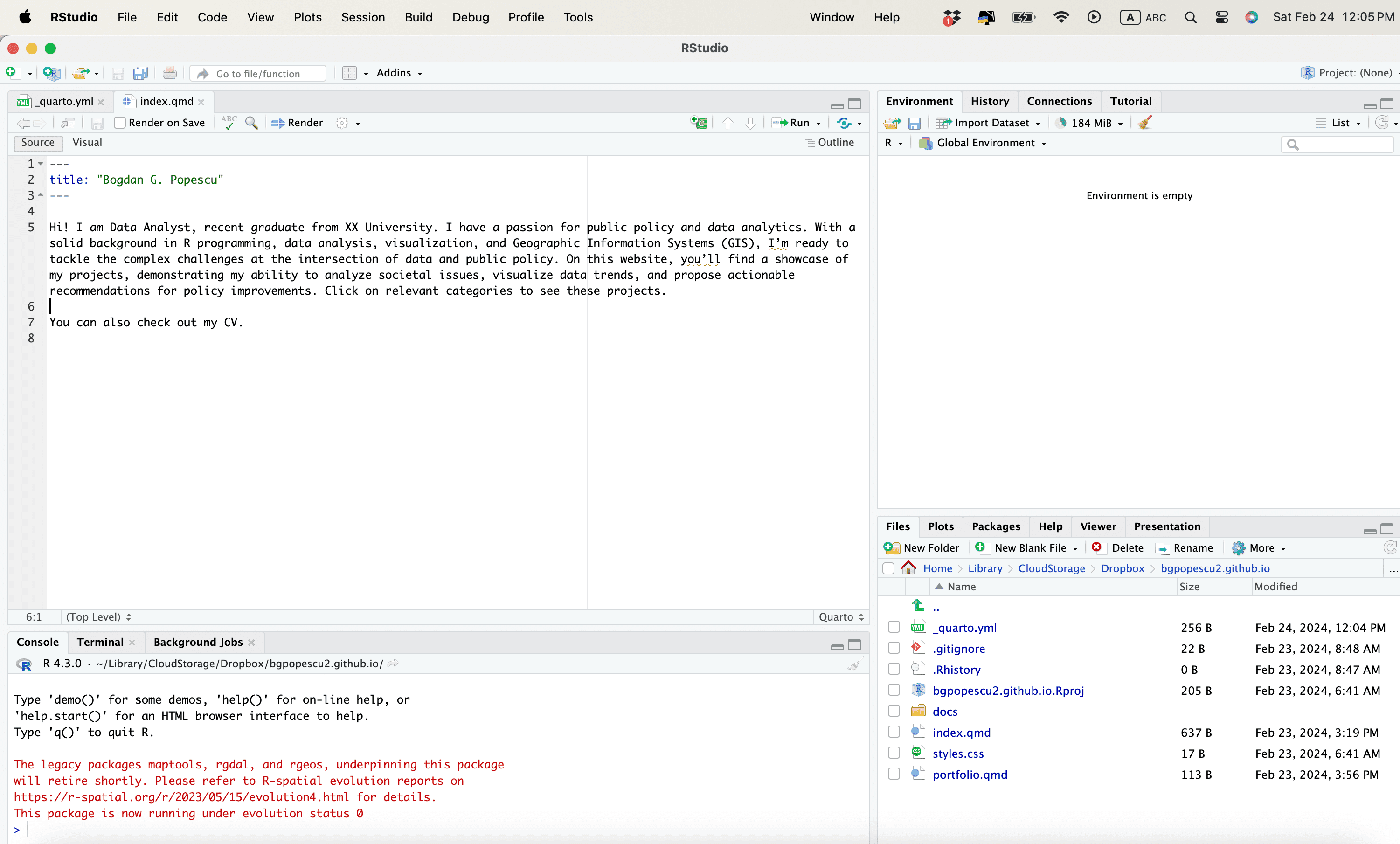Click the clear console broom icon
The height and width of the screenshot is (844, 1400).
click(x=855, y=664)
